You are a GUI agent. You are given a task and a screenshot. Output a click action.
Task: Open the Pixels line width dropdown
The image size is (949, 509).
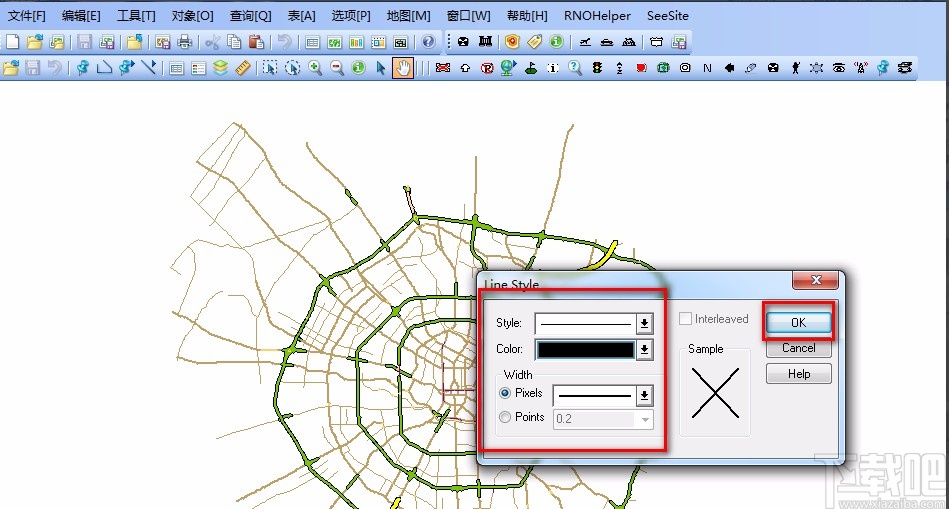point(644,396)
